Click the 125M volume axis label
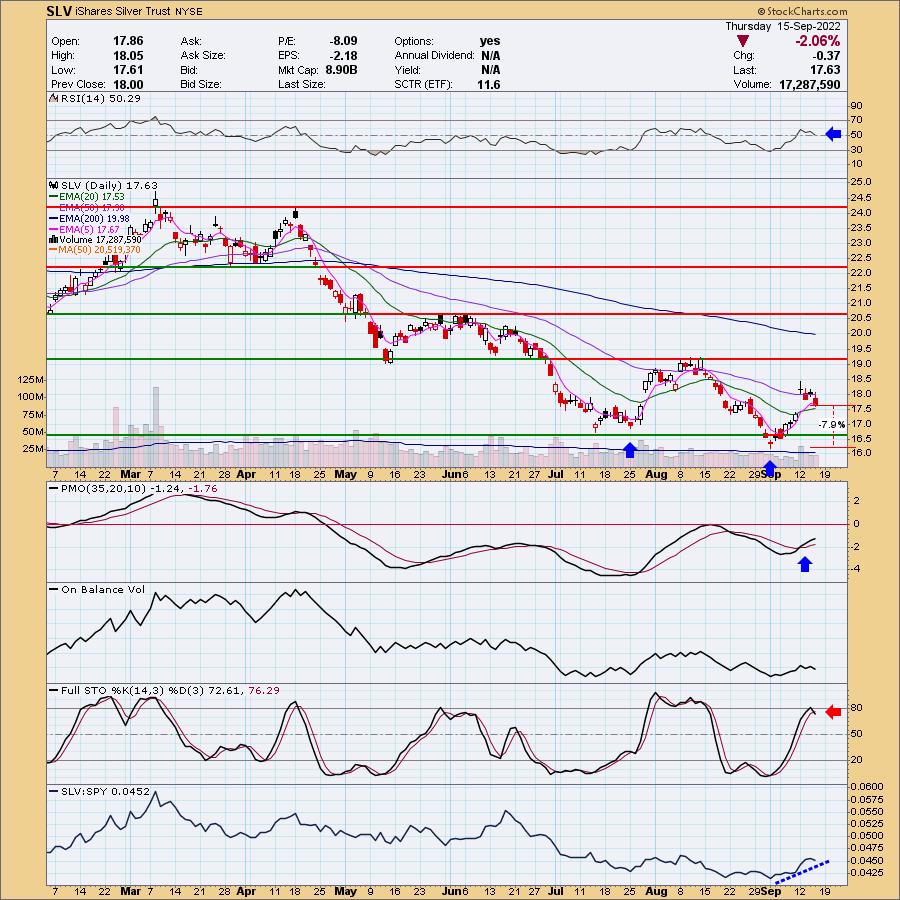 point(32,380)
